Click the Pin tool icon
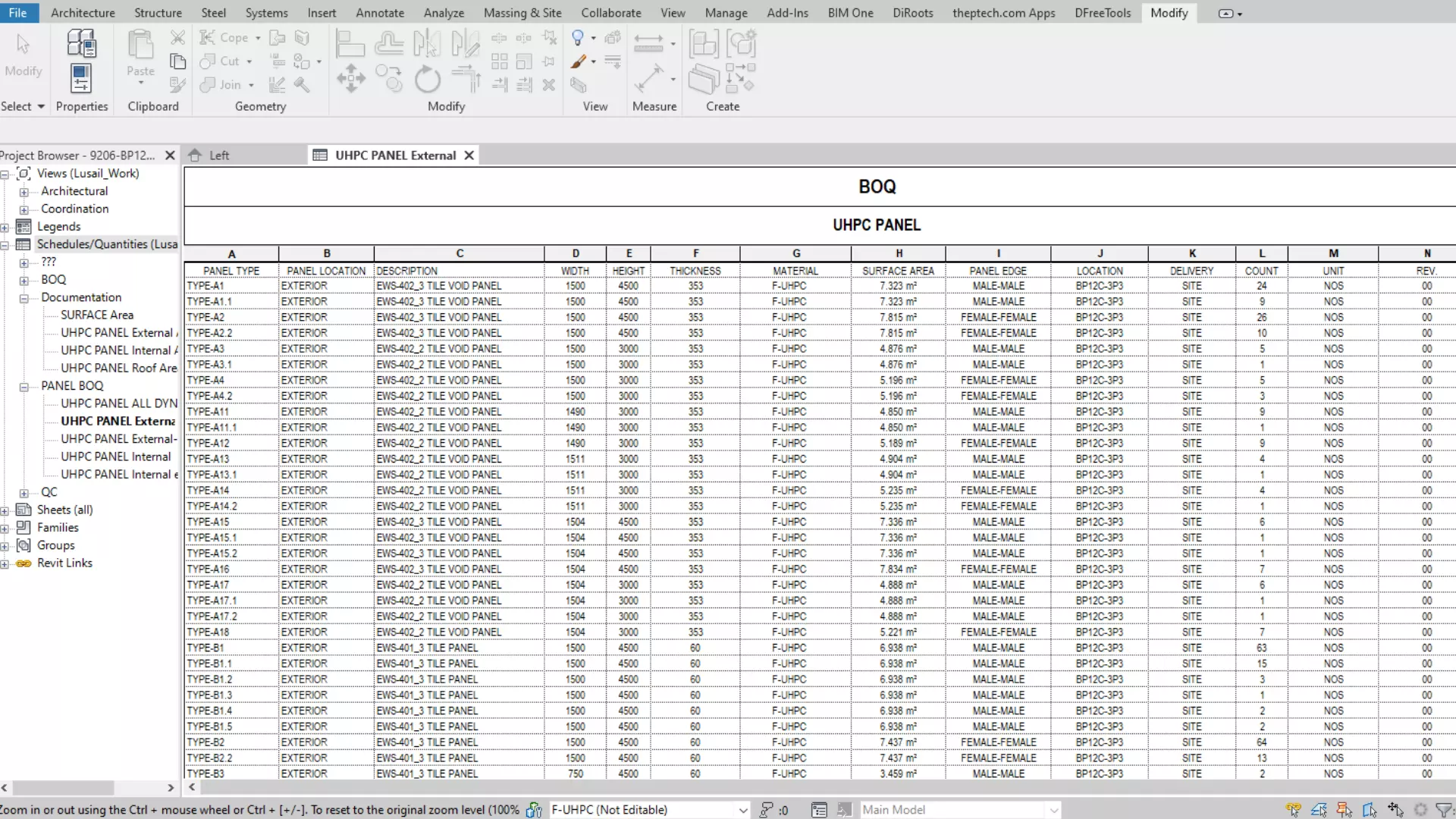This screenshot has height=819, width=1456. tap(549, 61)
